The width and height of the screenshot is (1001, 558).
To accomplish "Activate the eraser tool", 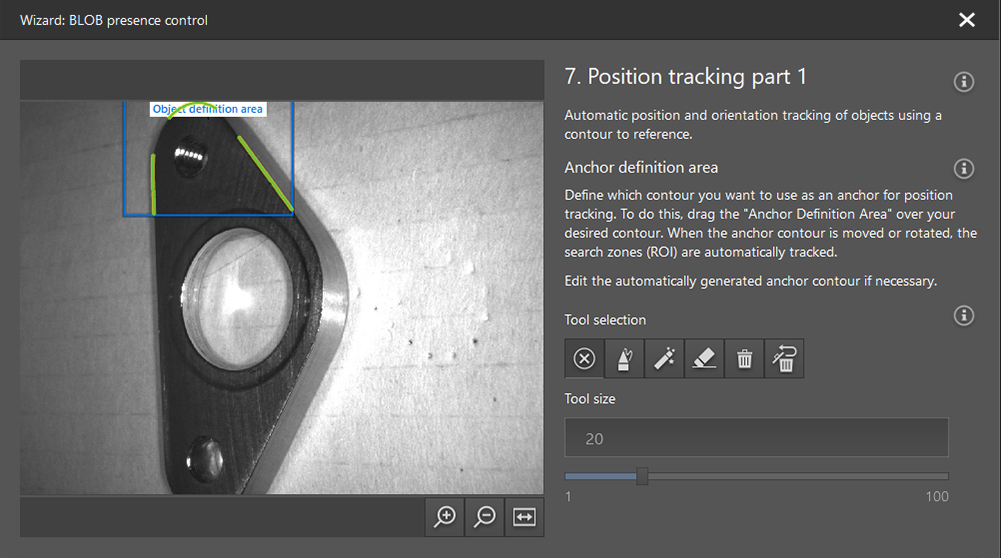I will (704, 358).
